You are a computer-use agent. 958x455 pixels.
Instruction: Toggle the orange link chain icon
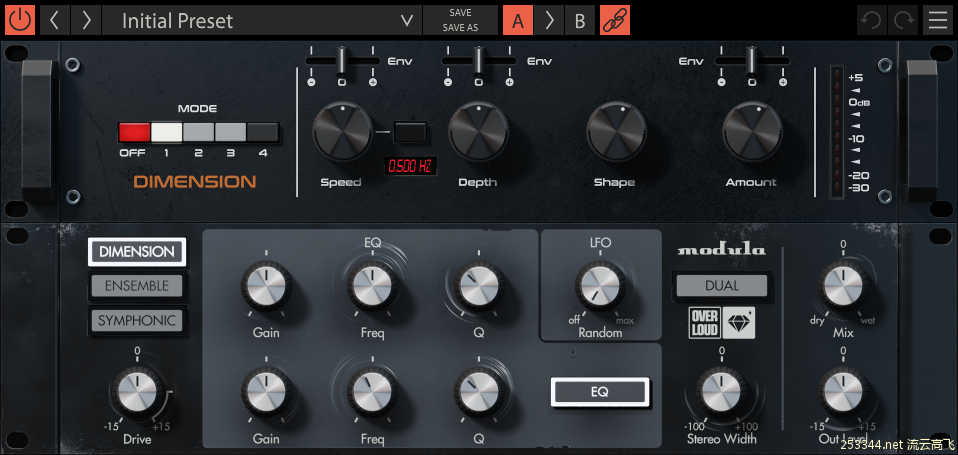point(615,20)
